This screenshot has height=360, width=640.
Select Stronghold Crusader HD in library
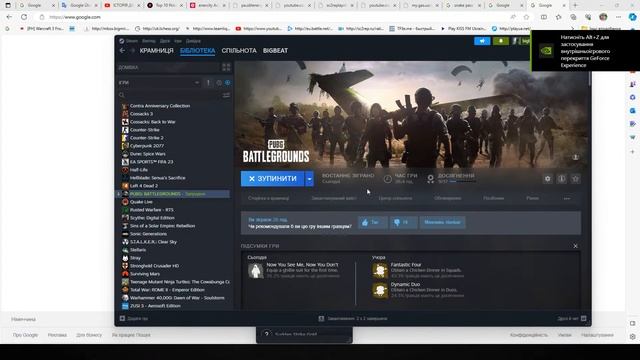154,266
